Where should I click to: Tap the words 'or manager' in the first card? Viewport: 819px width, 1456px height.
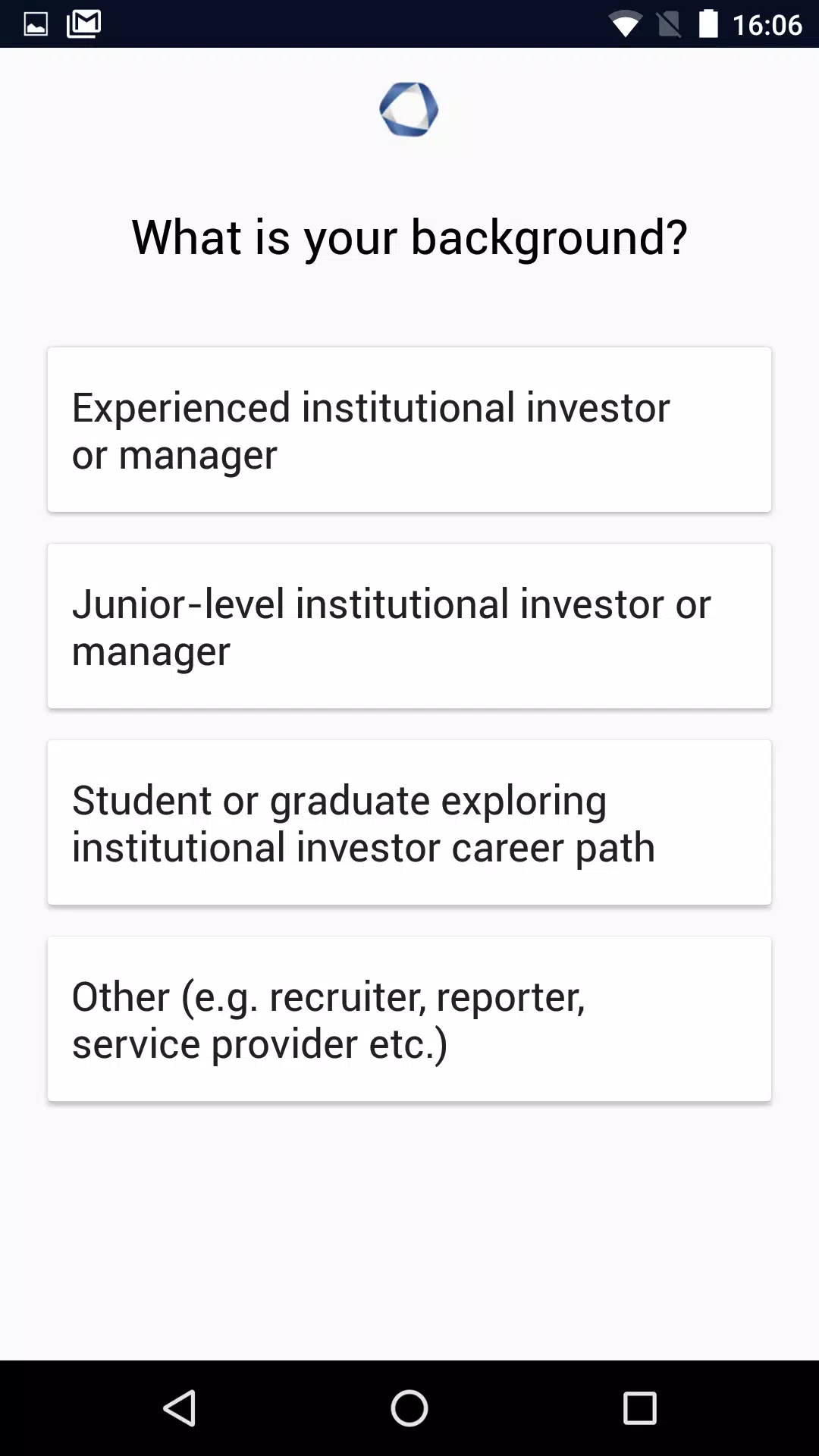(x=174, y=456)
